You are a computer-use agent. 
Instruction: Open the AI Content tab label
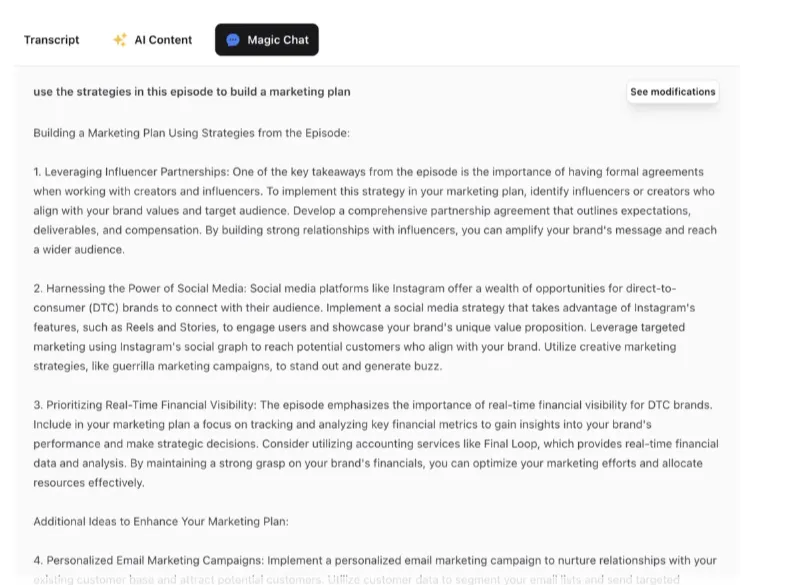163,40
